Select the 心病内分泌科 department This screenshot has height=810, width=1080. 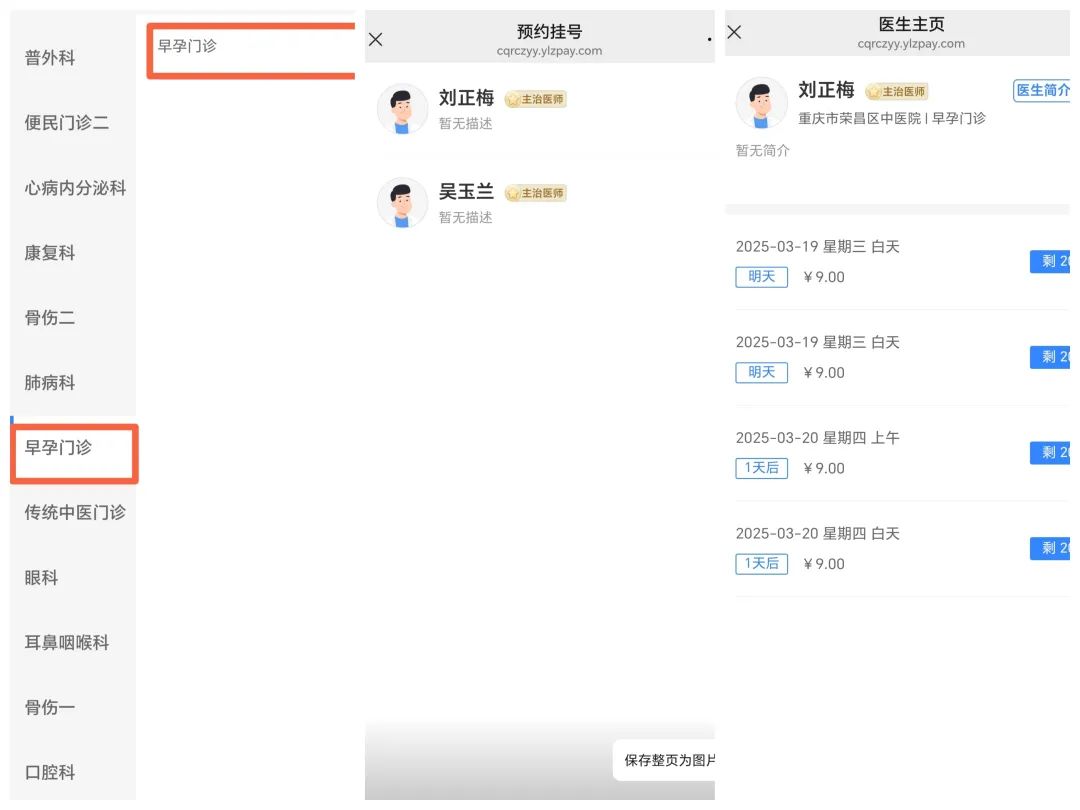pos(75,188)
